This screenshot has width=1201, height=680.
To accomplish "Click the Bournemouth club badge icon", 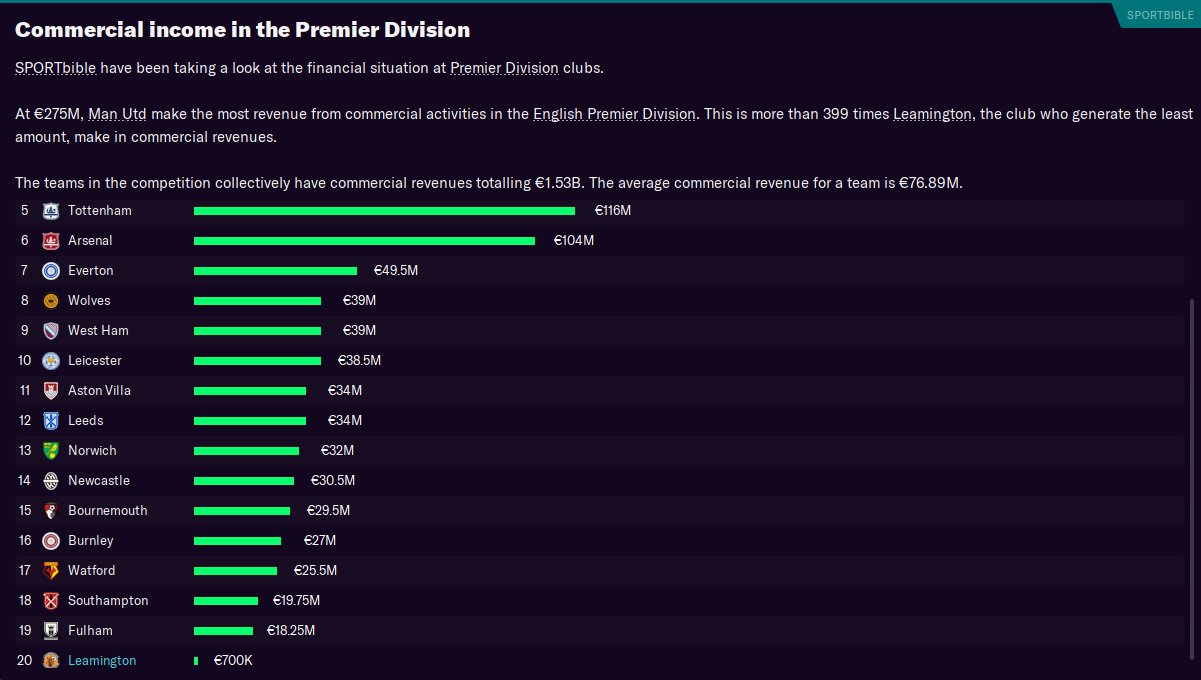I will tap(51, 511).
